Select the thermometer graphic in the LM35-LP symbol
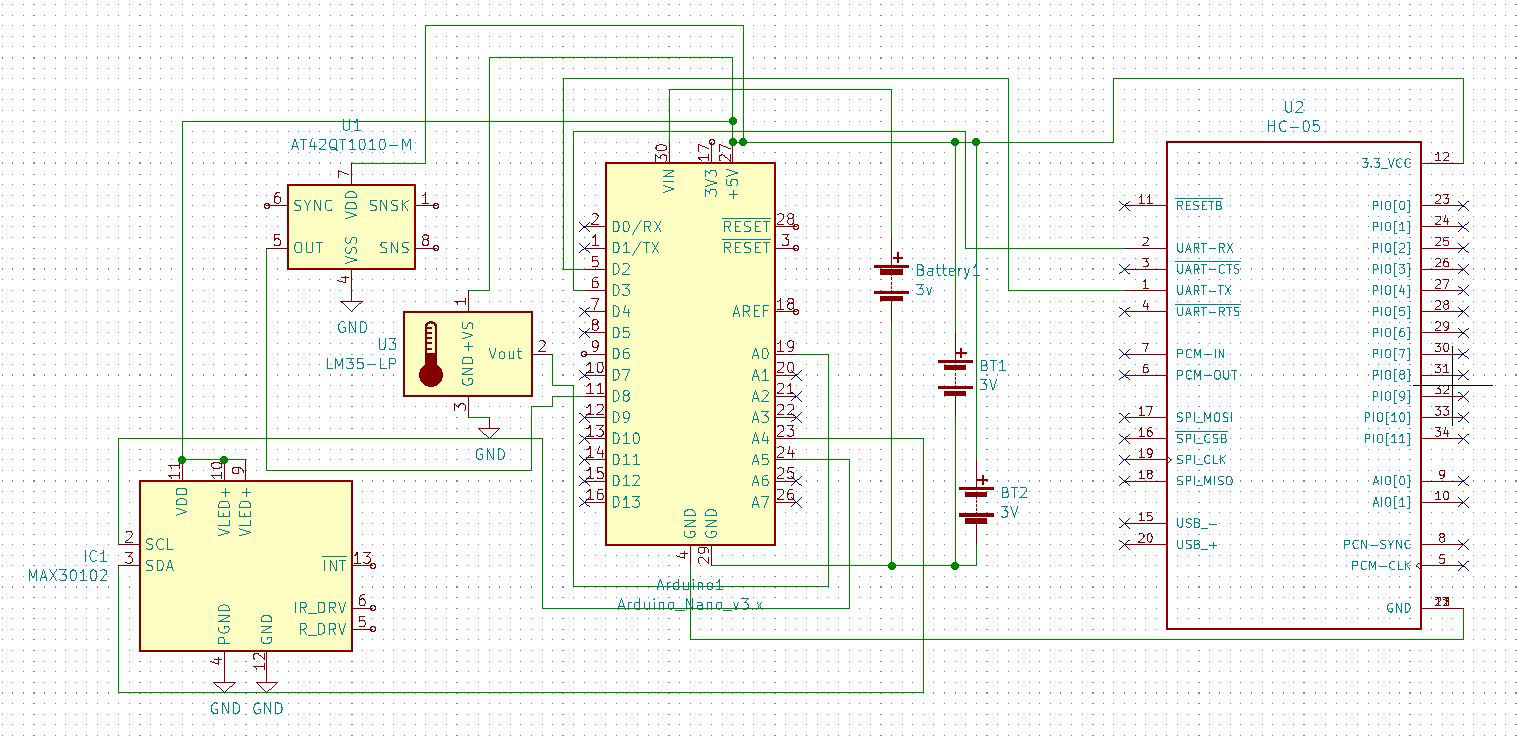Screen dimensions: 1517x736 point(431,354)
